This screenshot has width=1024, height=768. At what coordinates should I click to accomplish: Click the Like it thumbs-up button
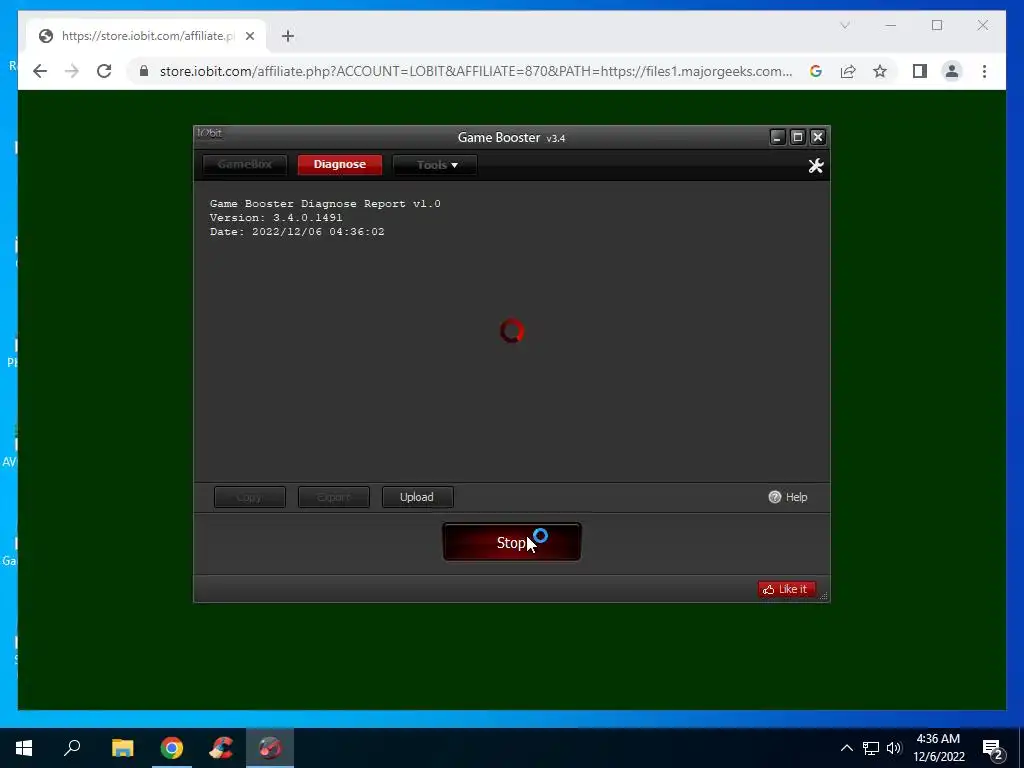787,589
